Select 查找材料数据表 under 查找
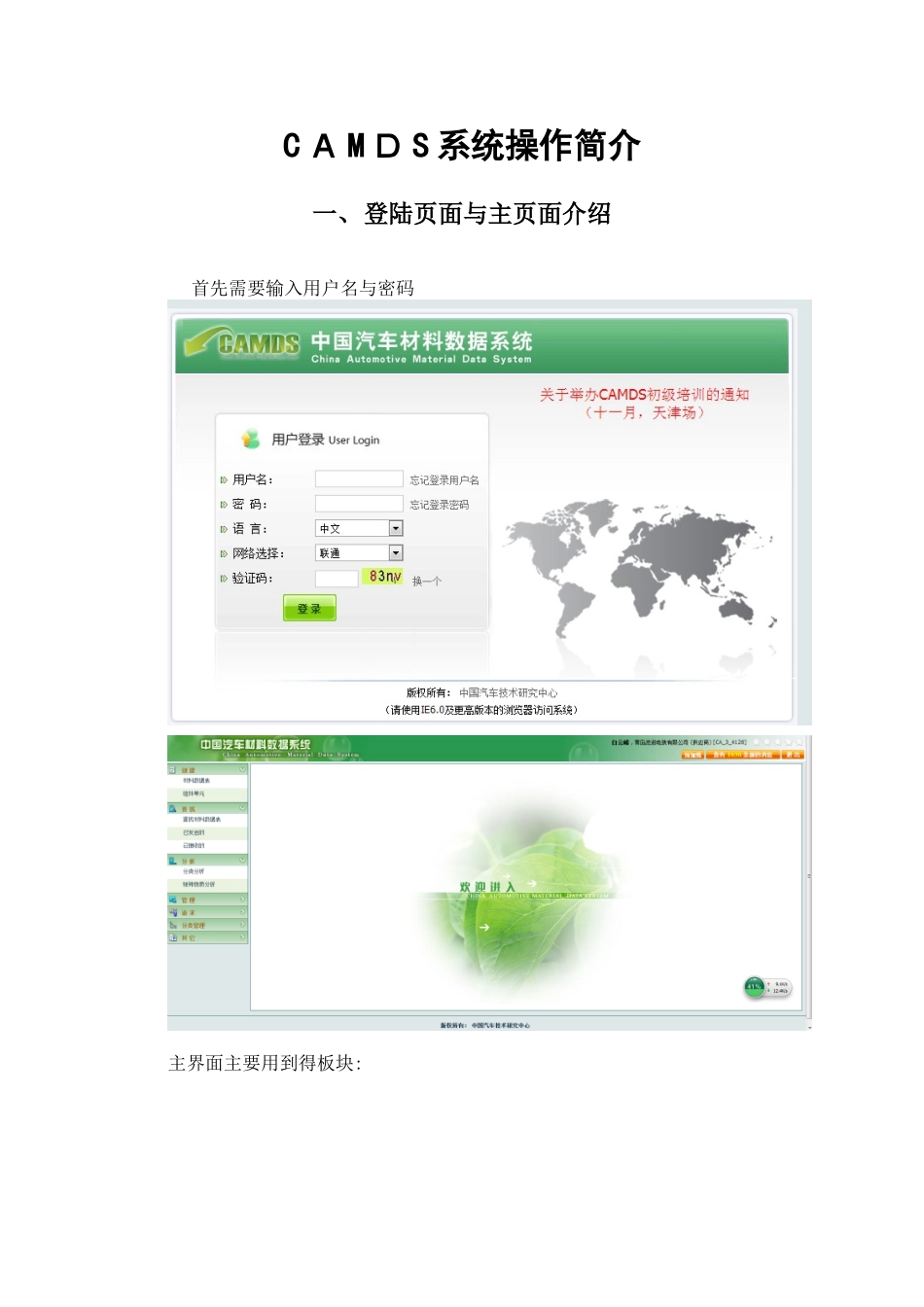The image size is (924, 1307). pos(201,819)
